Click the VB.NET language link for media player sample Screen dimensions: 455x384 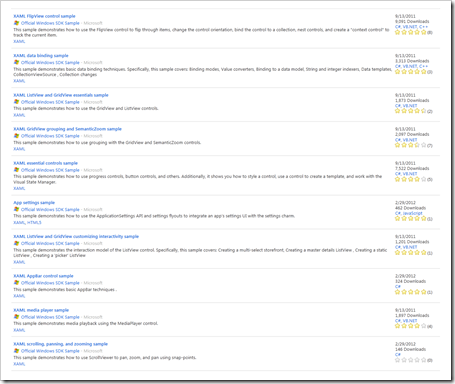(410, 321)
